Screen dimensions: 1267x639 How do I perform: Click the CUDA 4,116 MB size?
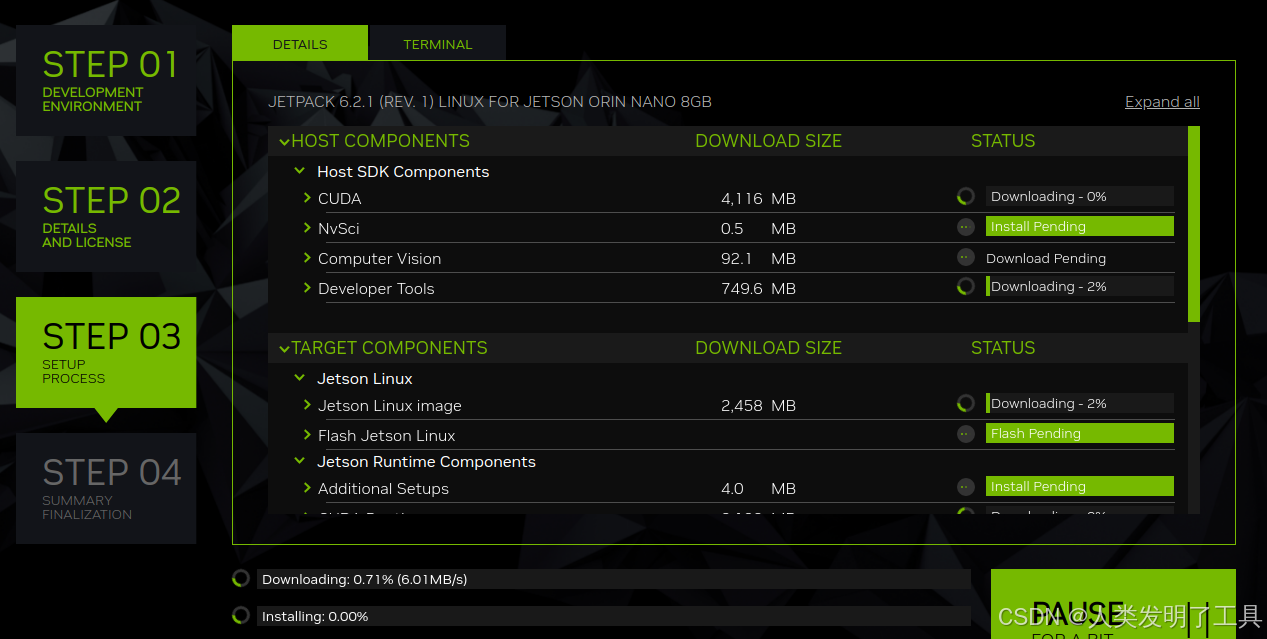pos(758,199)
